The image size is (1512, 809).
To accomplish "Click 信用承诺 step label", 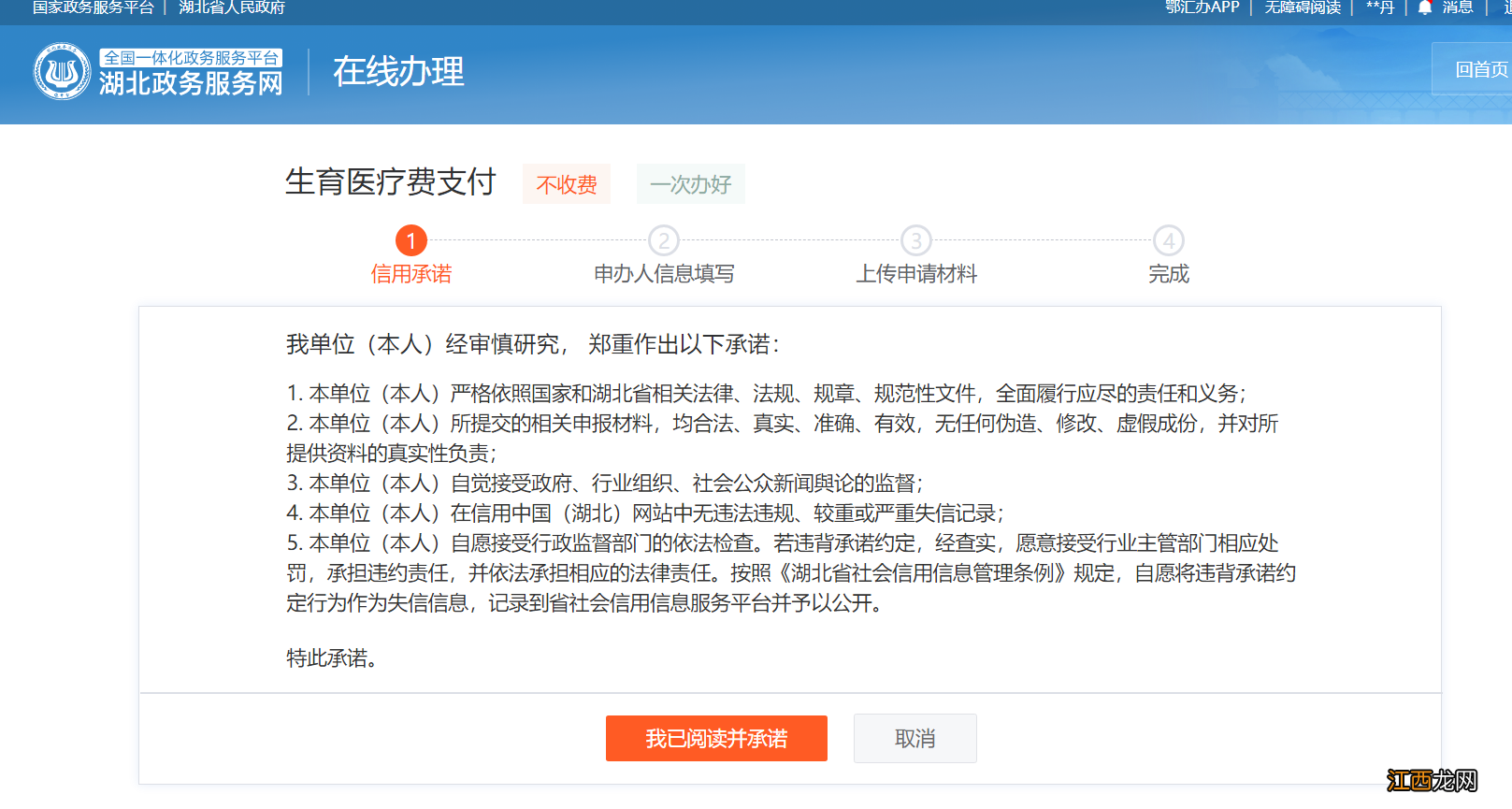I will coord(411,274).
